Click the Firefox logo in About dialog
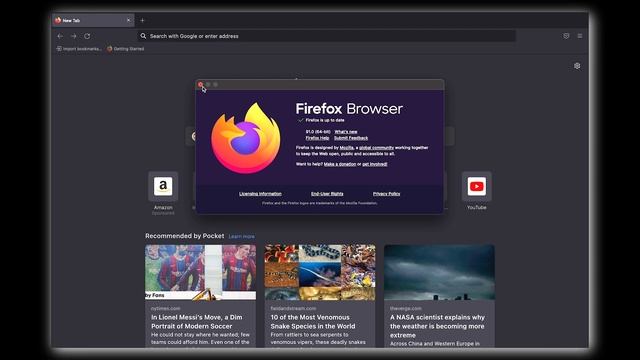The height and width of the screenshot is (360, 640). (x=246, y=138)
